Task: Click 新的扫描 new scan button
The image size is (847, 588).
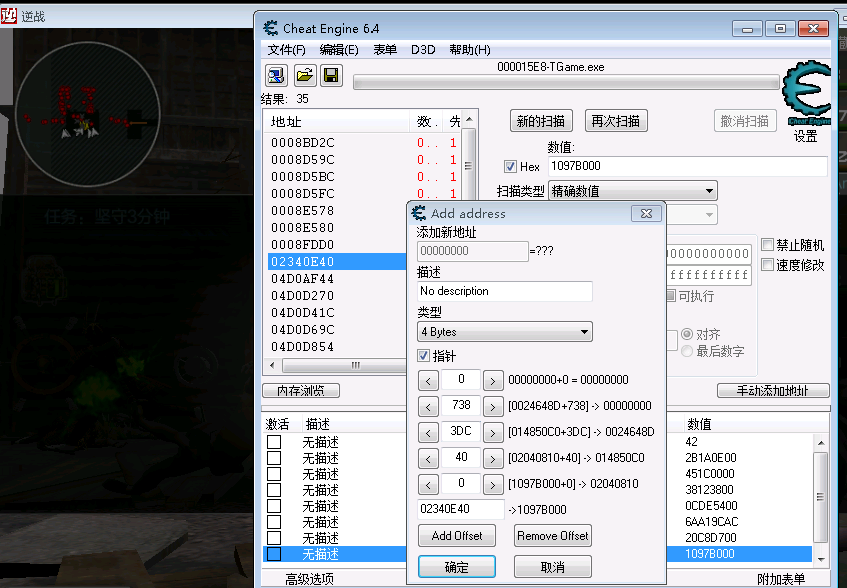Action: point(541,121)
